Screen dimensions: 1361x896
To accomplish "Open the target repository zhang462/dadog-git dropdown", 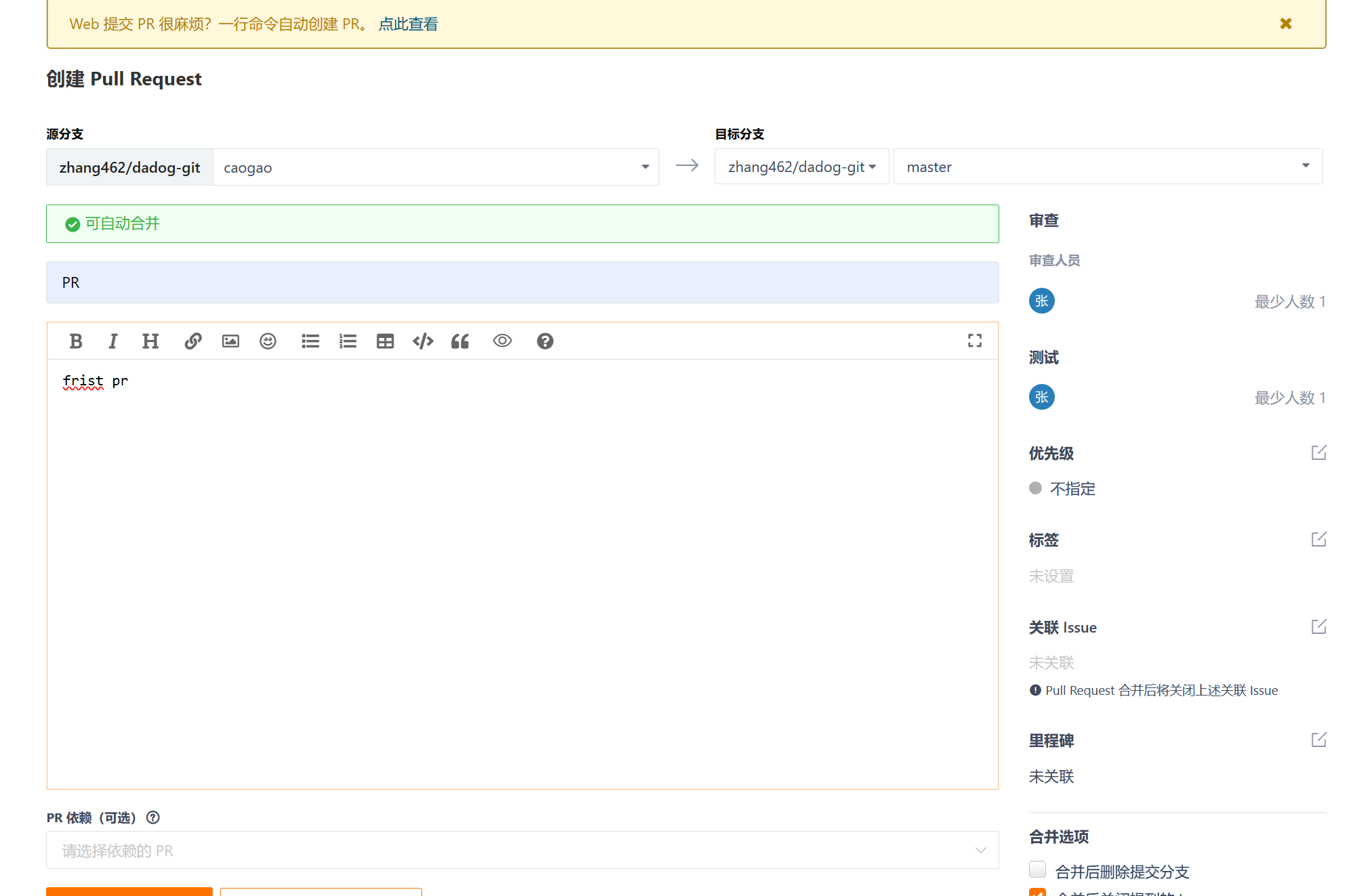I will [x=801, y=167].
